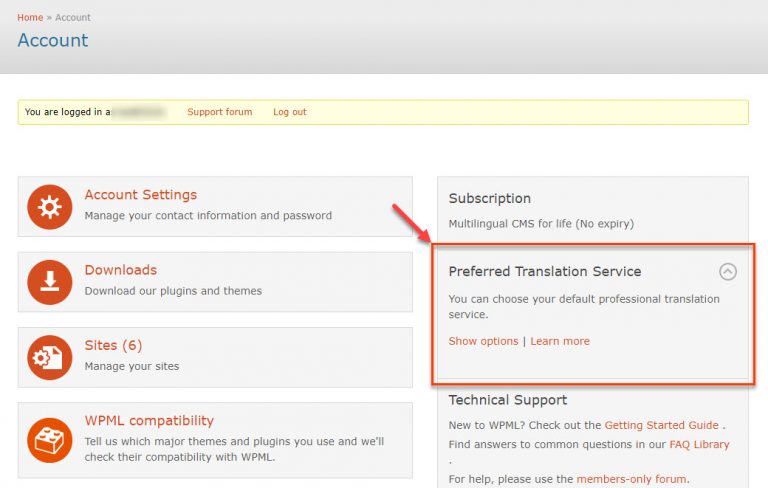Click 'Multilingual CMS for life (No expiry)' text

coord(541,224)
